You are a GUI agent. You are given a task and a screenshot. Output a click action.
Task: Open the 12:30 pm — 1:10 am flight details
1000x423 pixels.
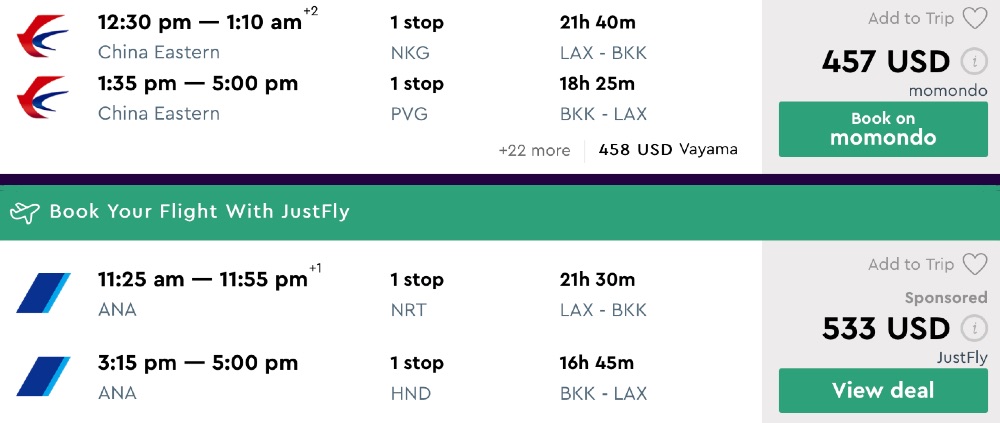[200, 22]
